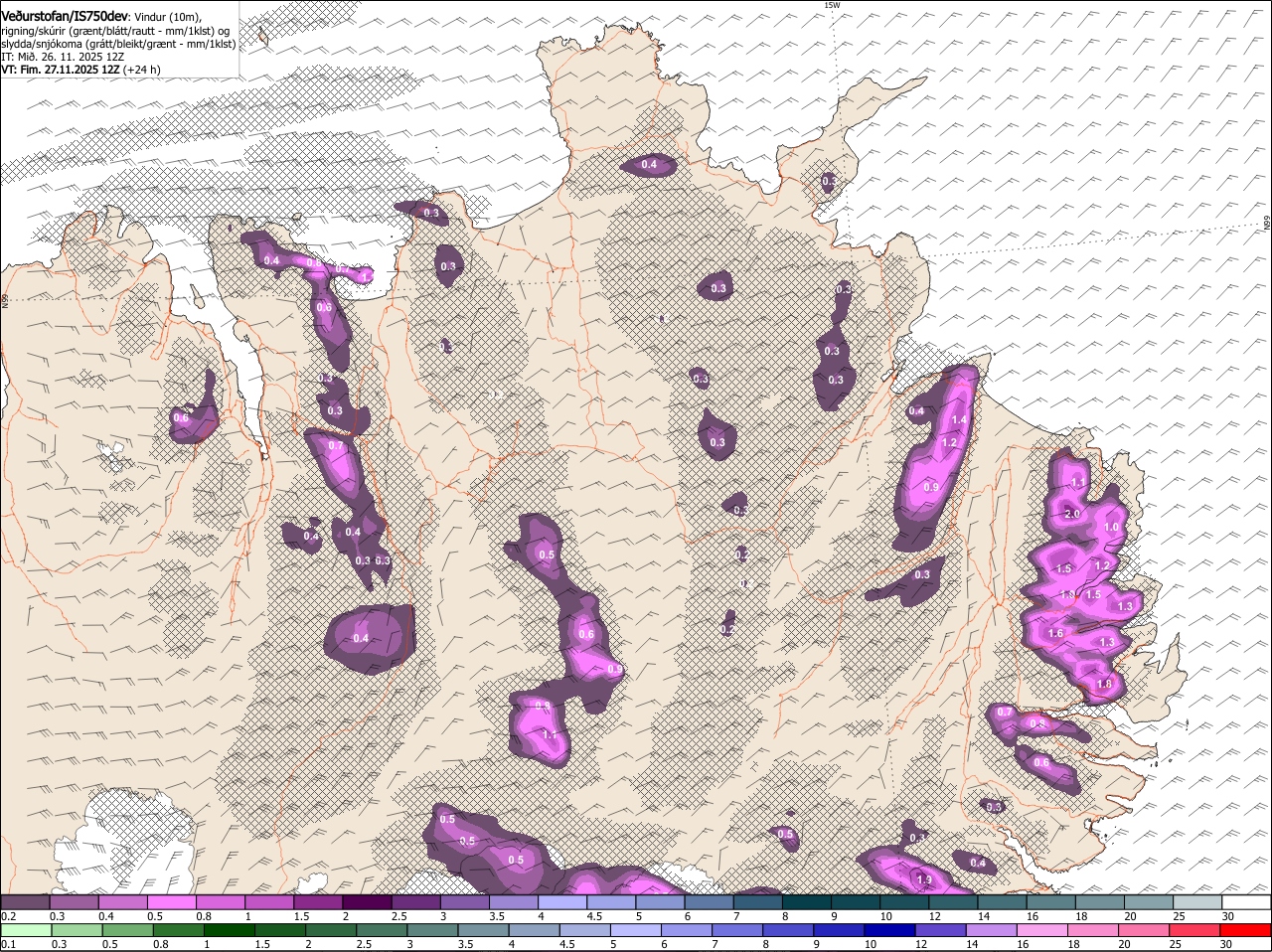Click the "0.1" label under the lower legend

click(8, 944)
